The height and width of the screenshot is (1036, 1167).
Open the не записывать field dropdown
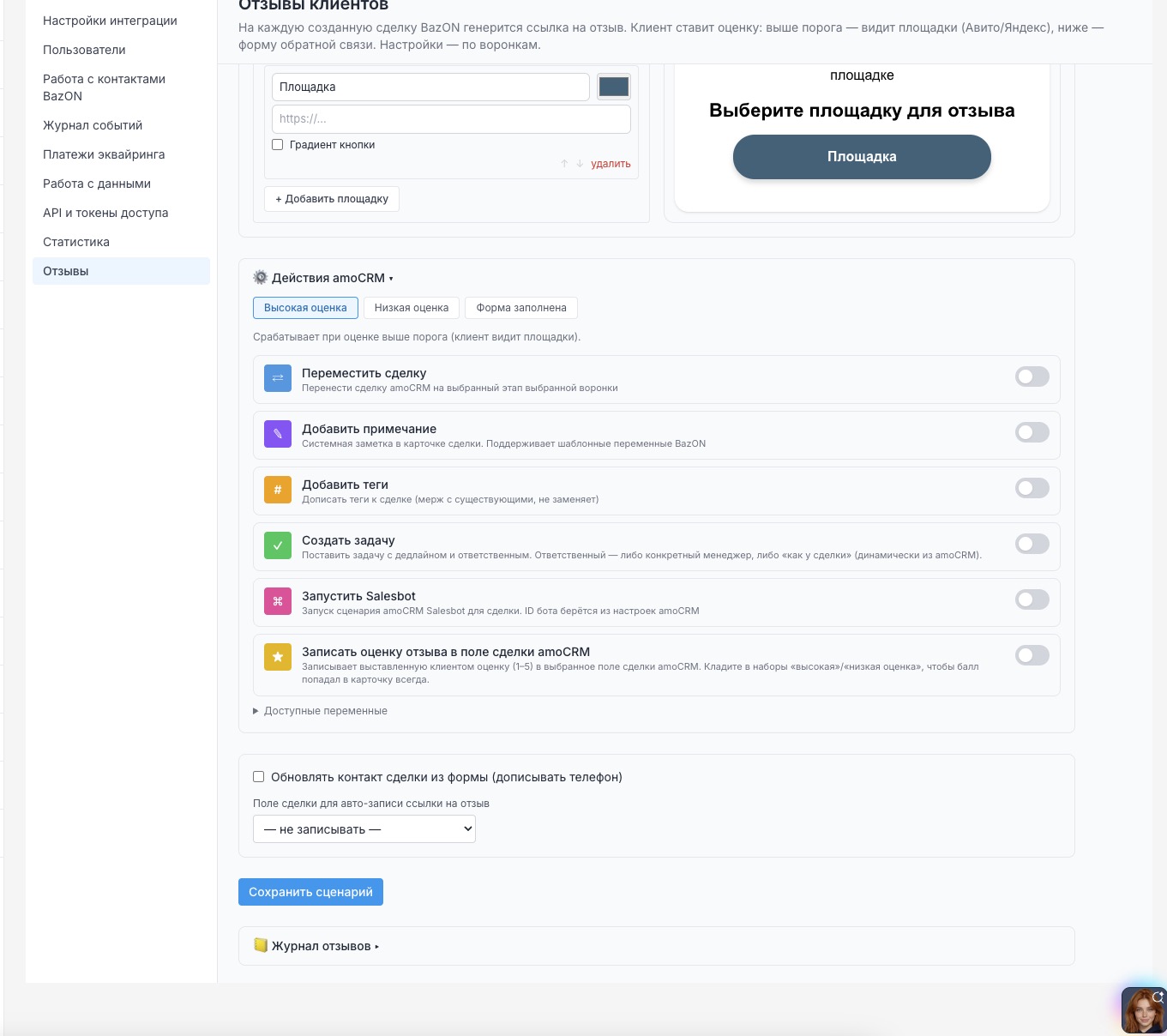coord(364,829)
